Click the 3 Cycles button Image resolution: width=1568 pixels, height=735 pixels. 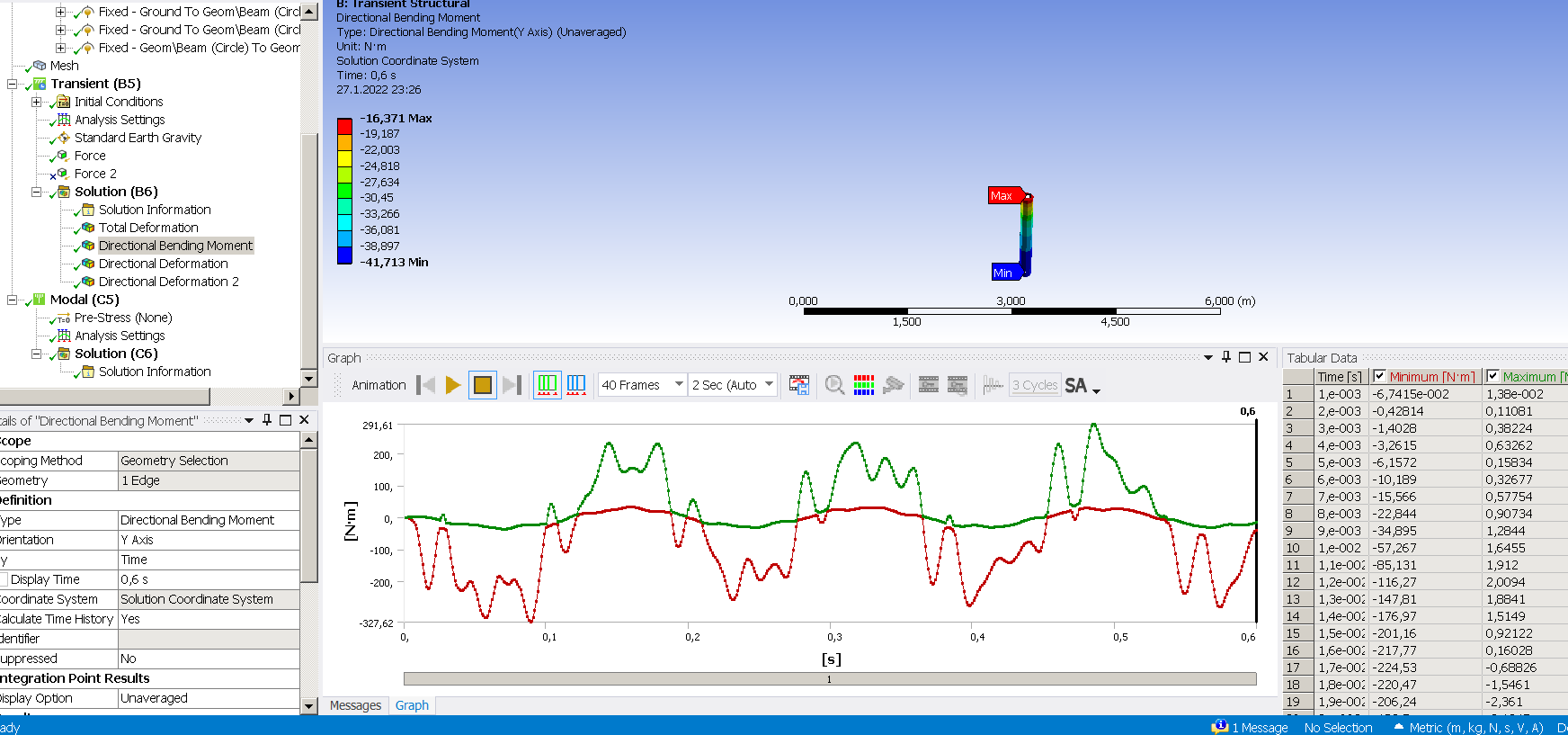pos(1035,385)
